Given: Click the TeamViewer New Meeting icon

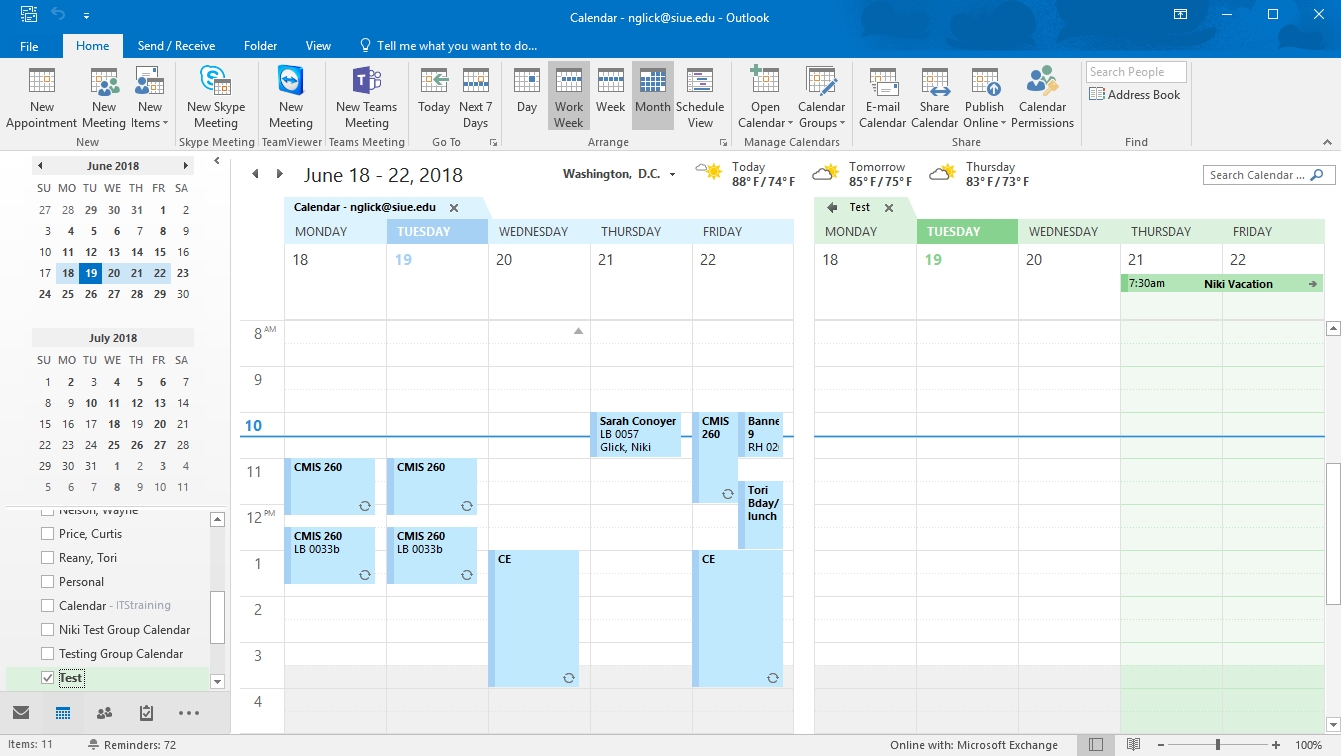Looking at the screenshot, I should [290, 98].
